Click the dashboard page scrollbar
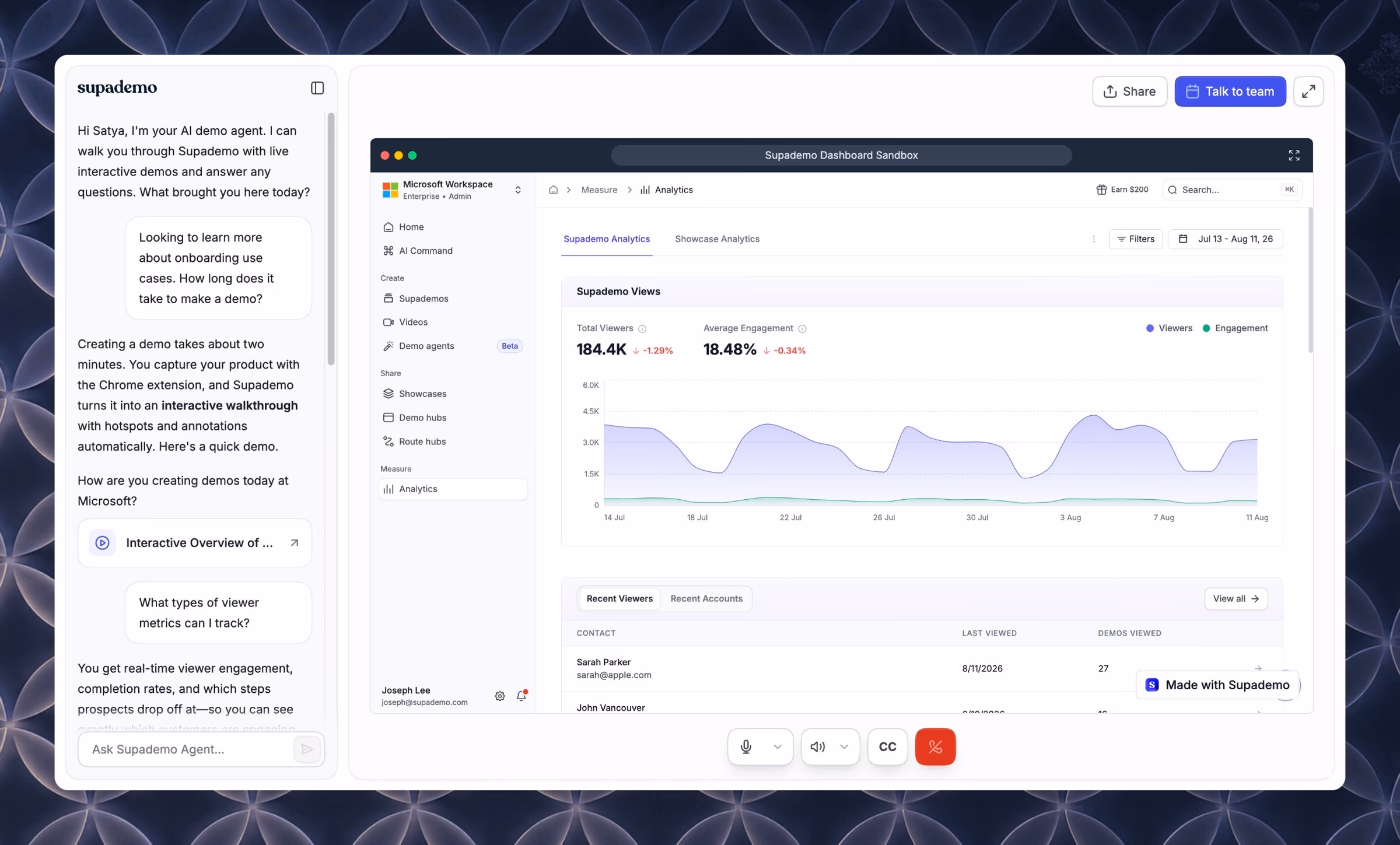 tap(1310, 280)
